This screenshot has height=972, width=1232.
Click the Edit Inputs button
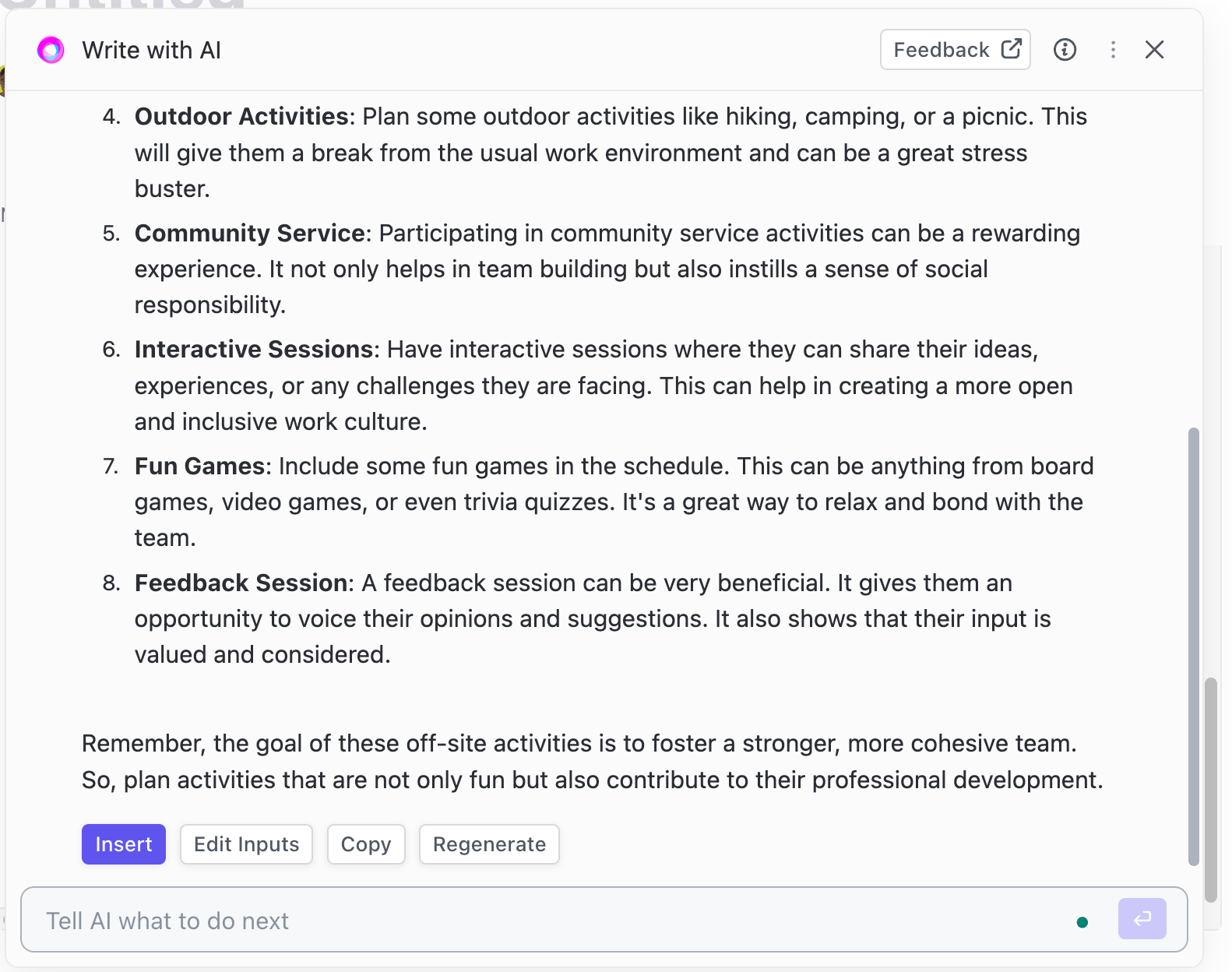pyautogui.click(x=246, y=844)
